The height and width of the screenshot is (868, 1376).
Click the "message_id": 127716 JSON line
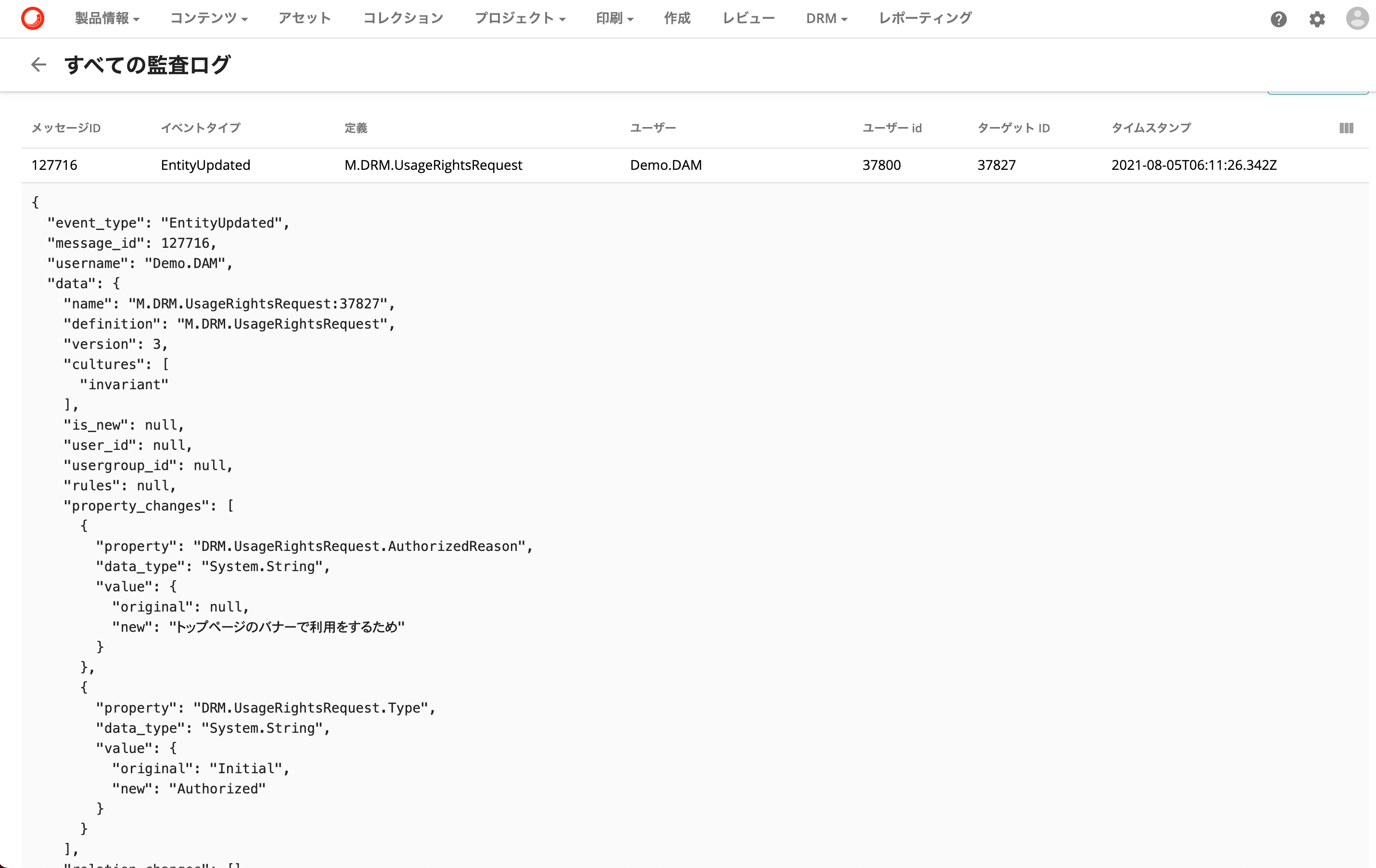tap(132, 243)
